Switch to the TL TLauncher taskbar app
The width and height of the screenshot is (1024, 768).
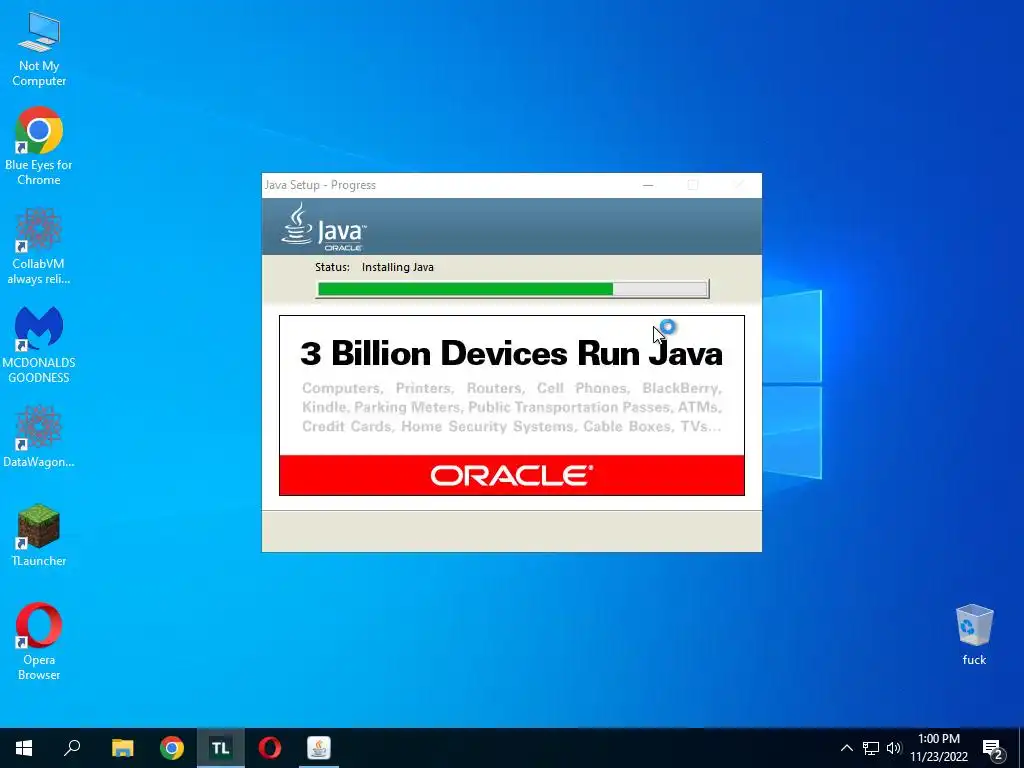tap(221, 748)
